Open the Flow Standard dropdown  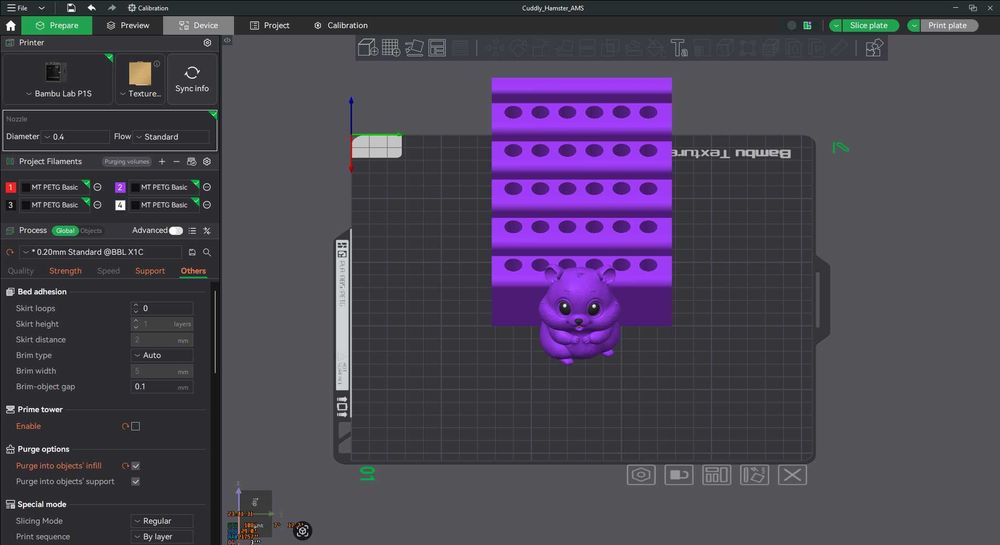tap(172, 136)
